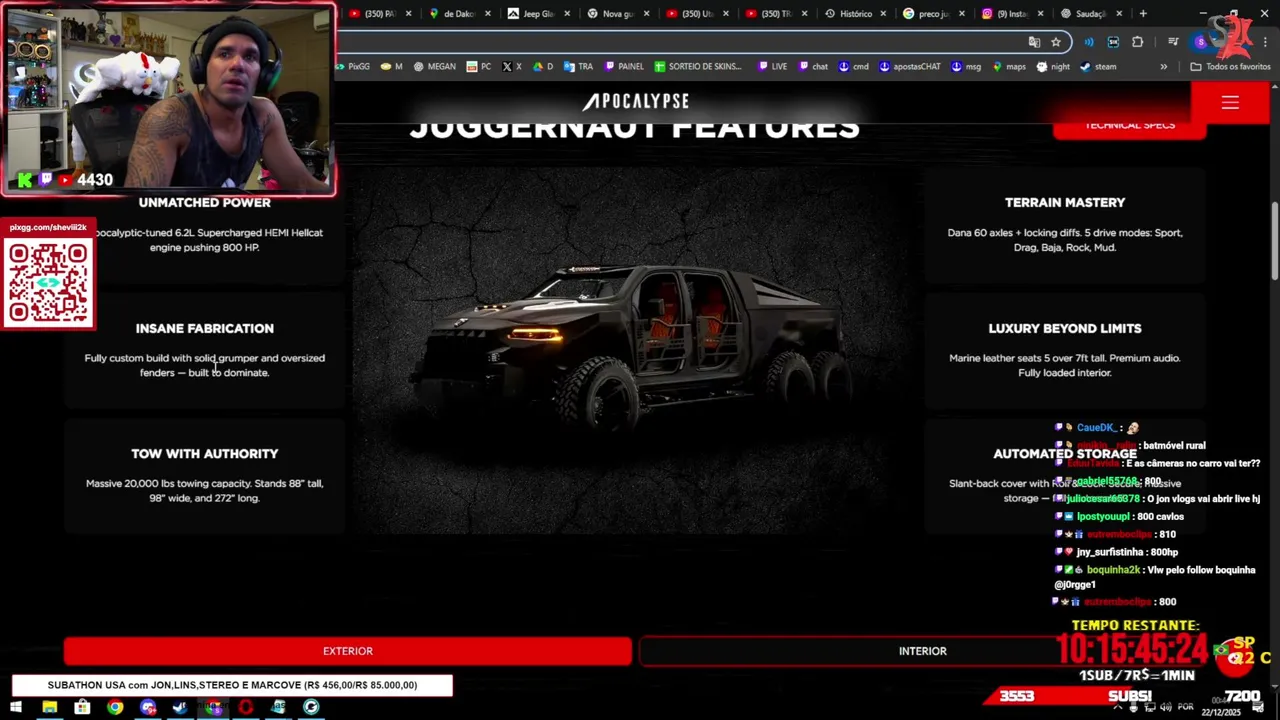Open the MEGAN bookmark
The height and width of the screenshot is (720, 1280).
click(434, 67)
